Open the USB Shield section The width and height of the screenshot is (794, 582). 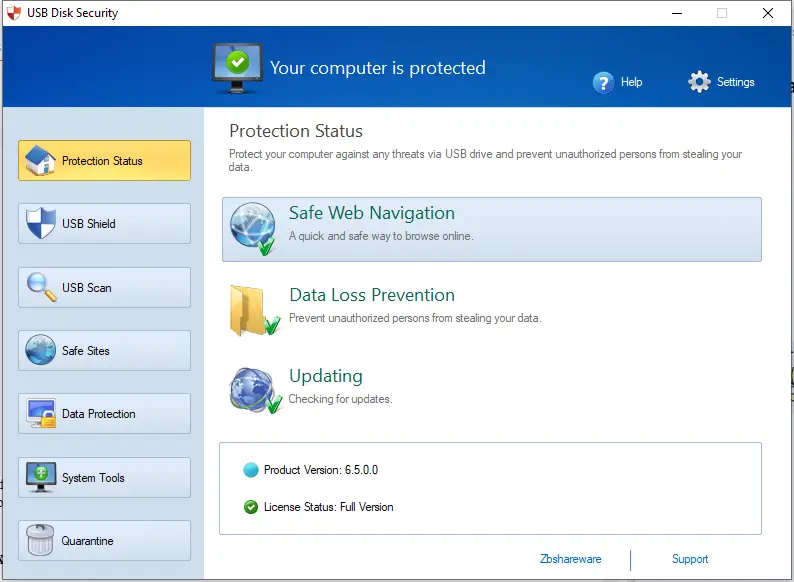104,223
